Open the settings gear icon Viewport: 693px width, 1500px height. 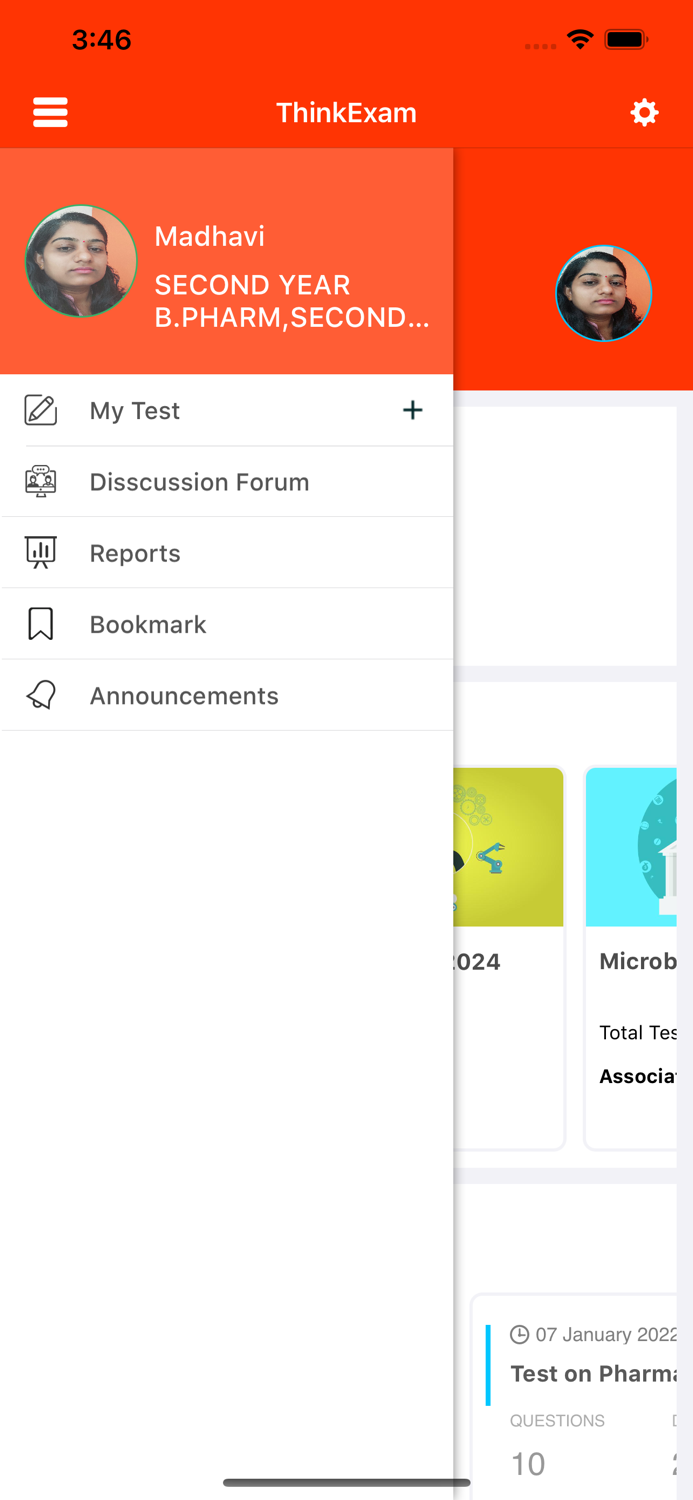click(x=645, y=112)
